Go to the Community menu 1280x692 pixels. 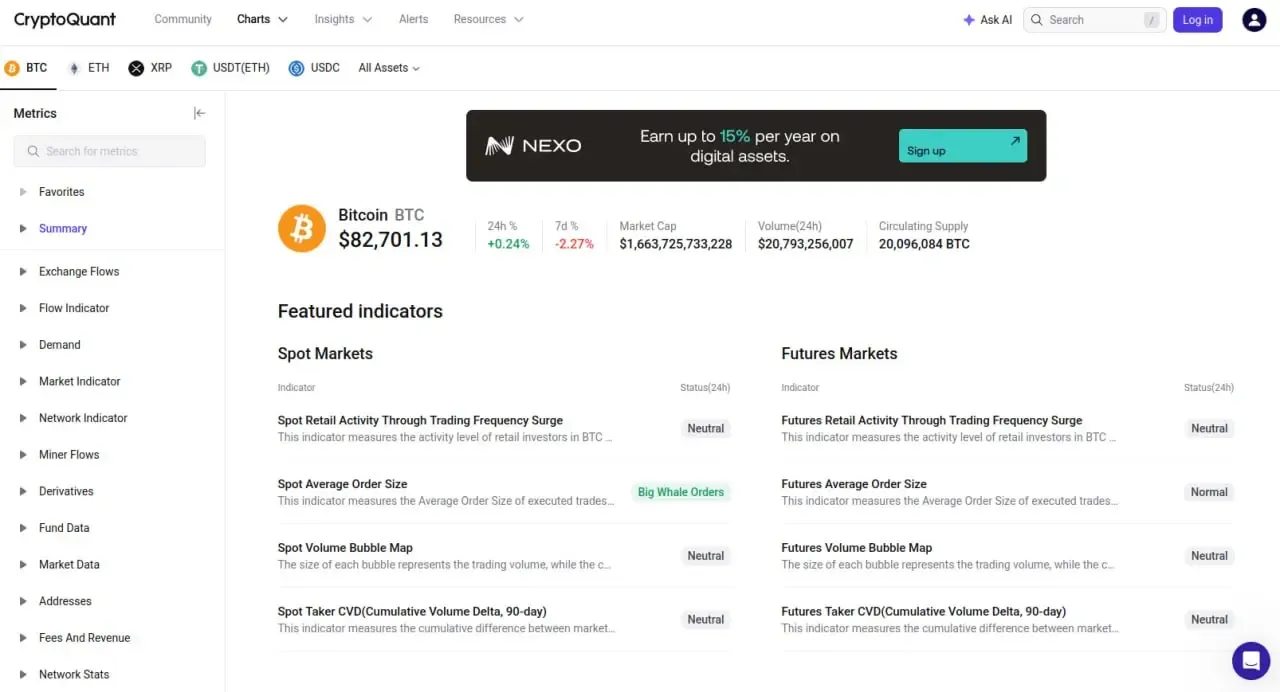(x=183, y=19)
